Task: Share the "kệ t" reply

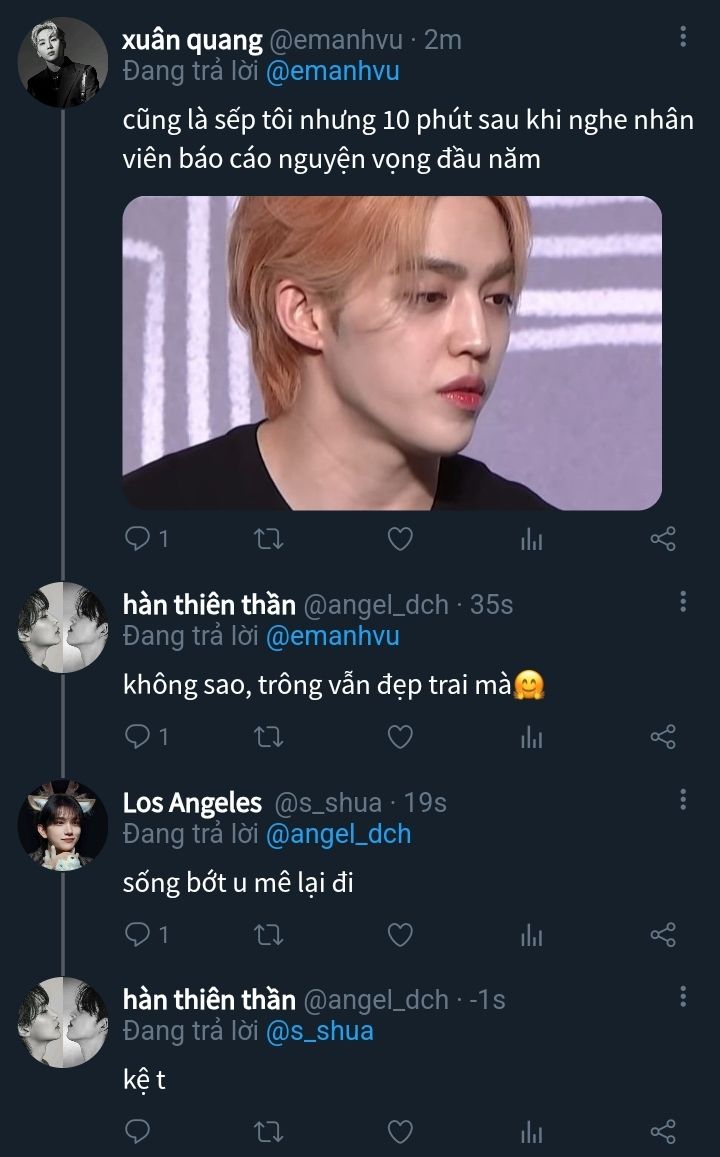Action: coord(663,1131)
